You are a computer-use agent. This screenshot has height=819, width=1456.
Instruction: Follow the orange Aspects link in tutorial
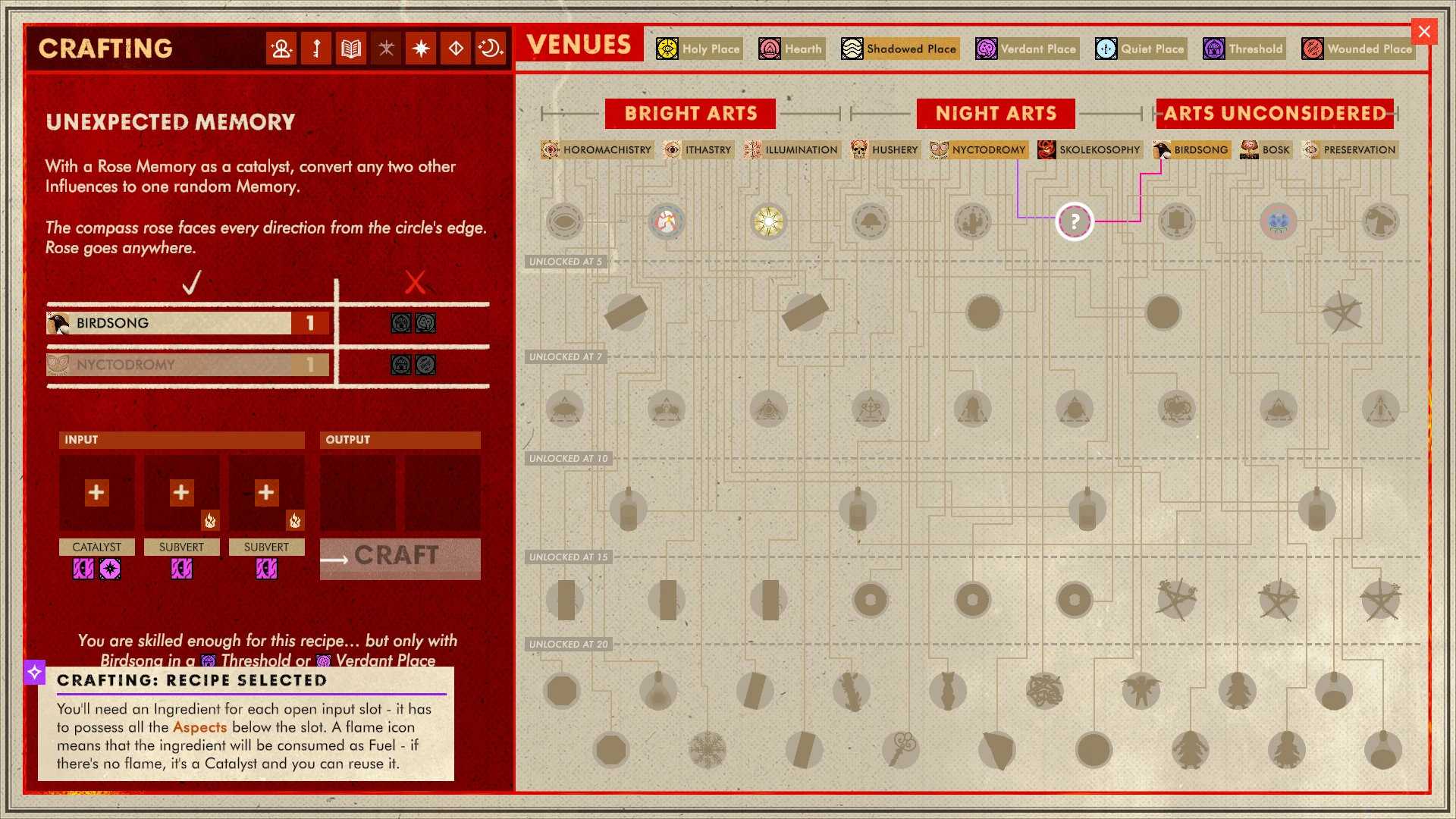[x=199, y=727]
